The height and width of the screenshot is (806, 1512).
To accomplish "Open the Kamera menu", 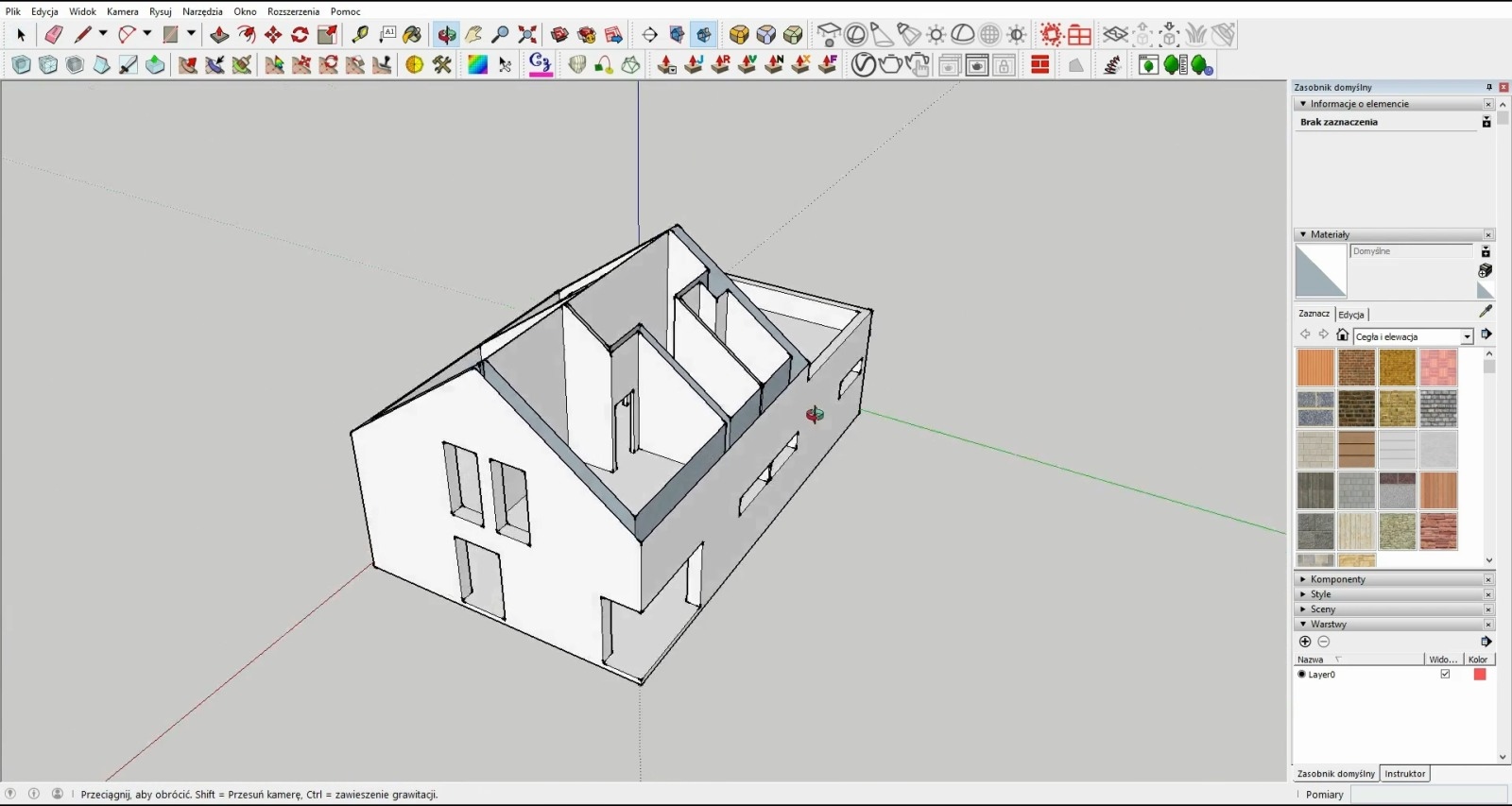I will click(122, 11).
